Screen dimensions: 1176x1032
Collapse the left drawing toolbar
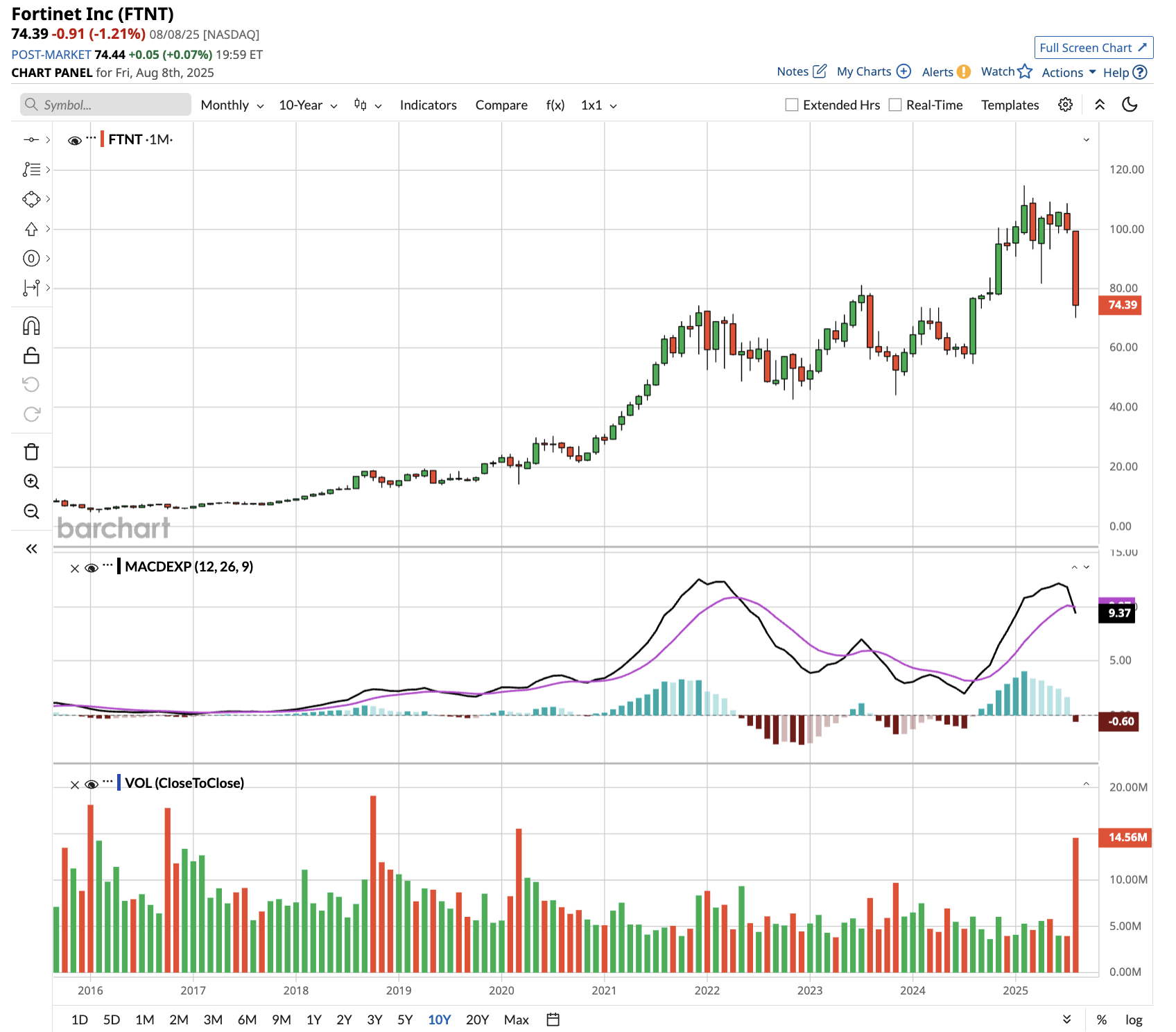(x=31, y=549)
